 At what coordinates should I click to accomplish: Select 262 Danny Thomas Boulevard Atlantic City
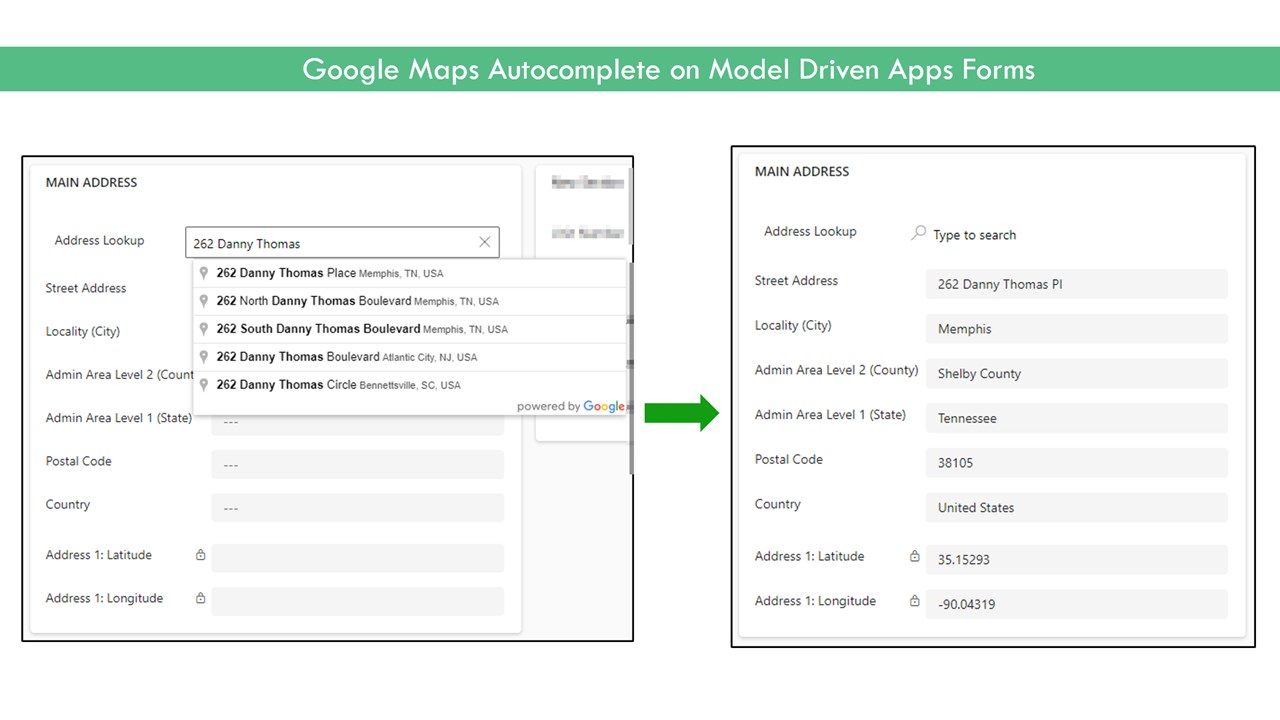[x=410, y=357]
